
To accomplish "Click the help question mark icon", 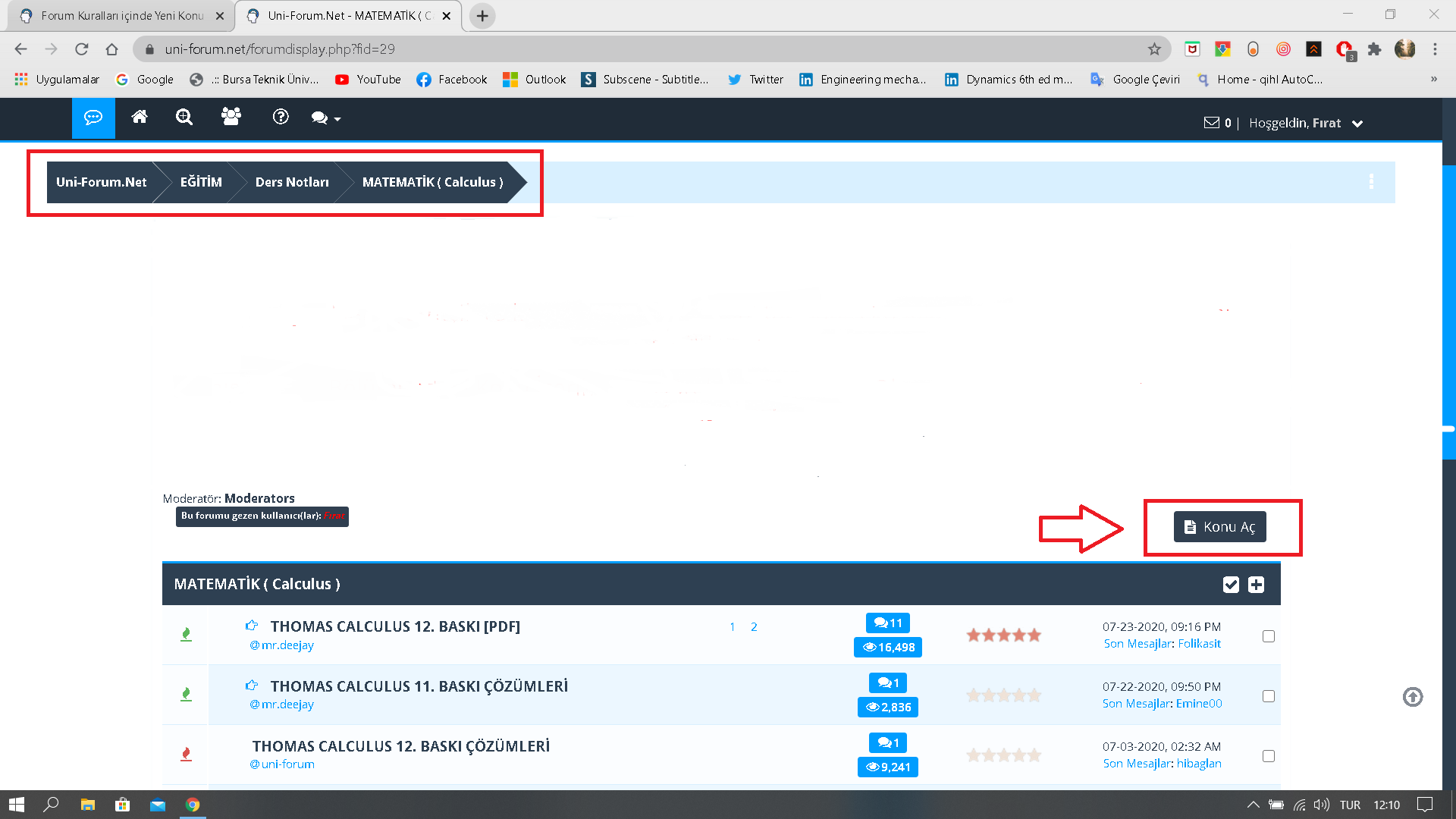I will click(x=281, y=118).
